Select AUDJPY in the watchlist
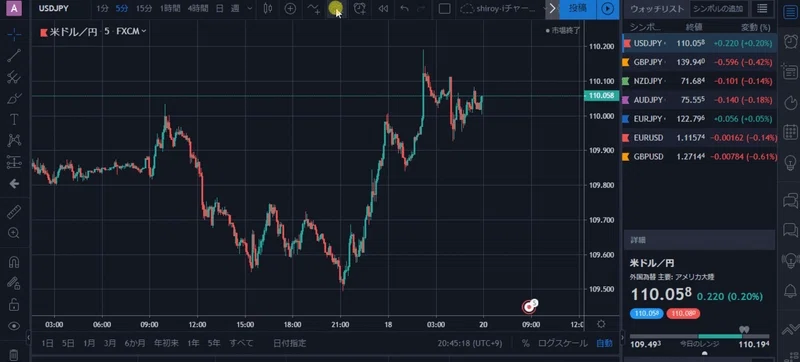 coord(699,100)
